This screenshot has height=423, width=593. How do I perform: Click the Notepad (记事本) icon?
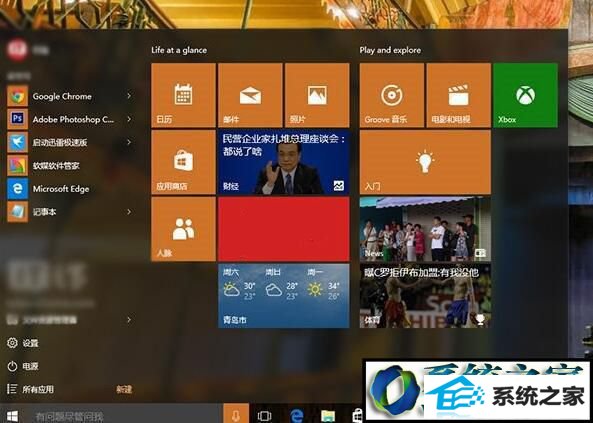click(x=17, y=212)
